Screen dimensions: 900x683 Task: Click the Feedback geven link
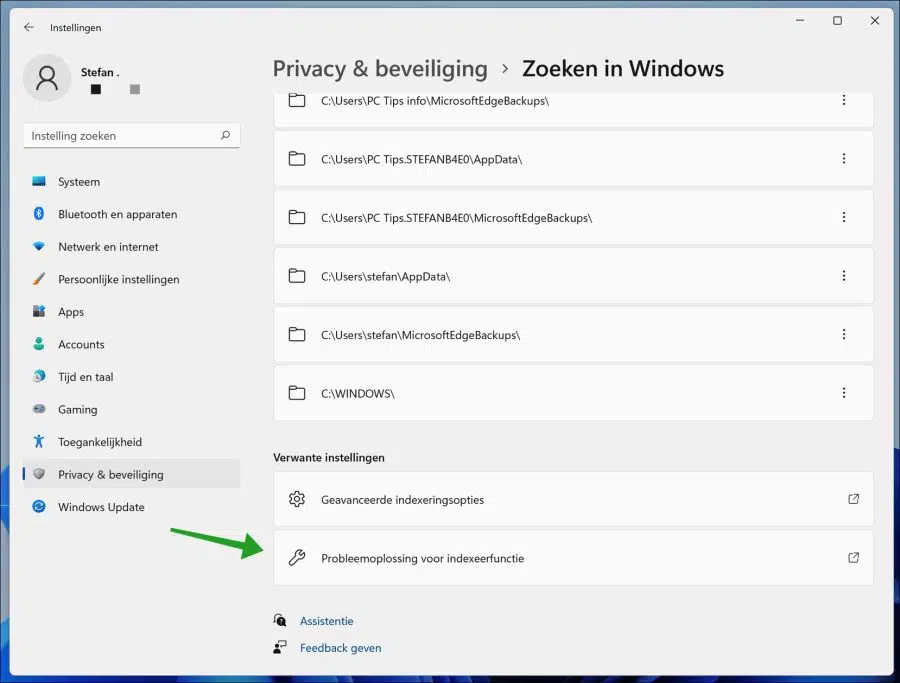pyautogui.click(x=340, y=648)
